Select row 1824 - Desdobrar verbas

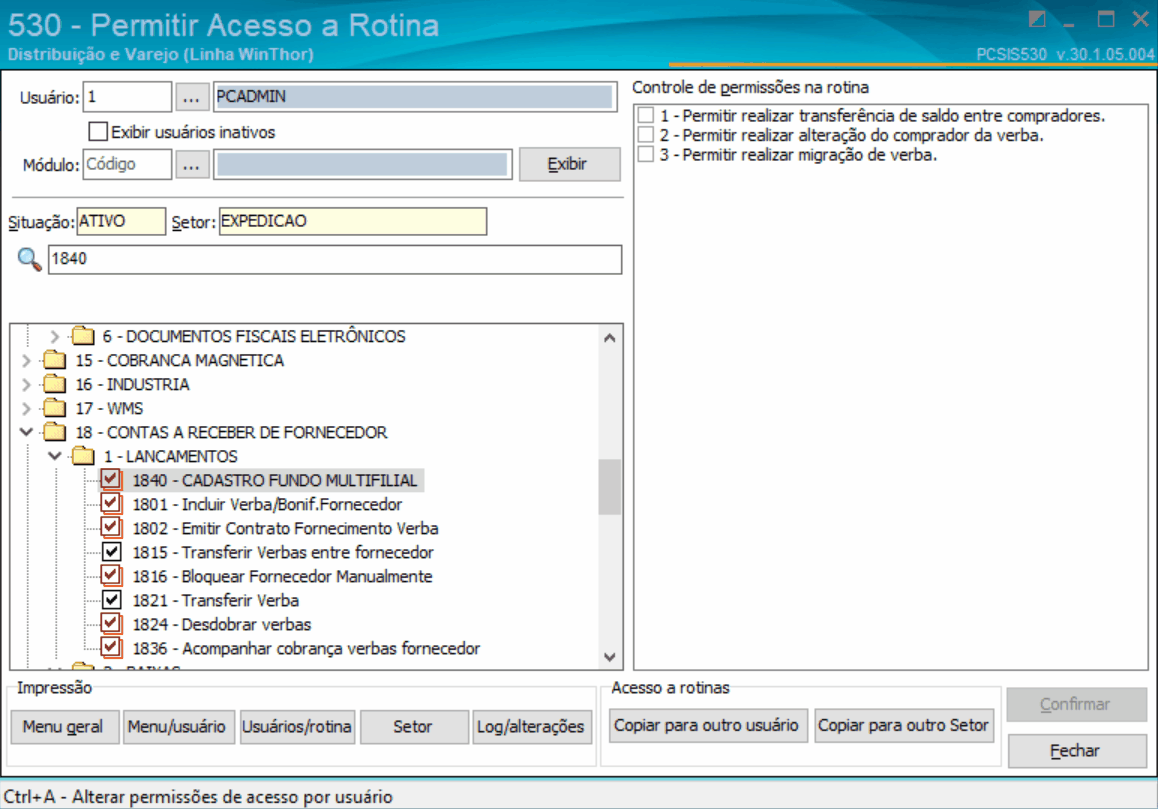coord(222,624)
